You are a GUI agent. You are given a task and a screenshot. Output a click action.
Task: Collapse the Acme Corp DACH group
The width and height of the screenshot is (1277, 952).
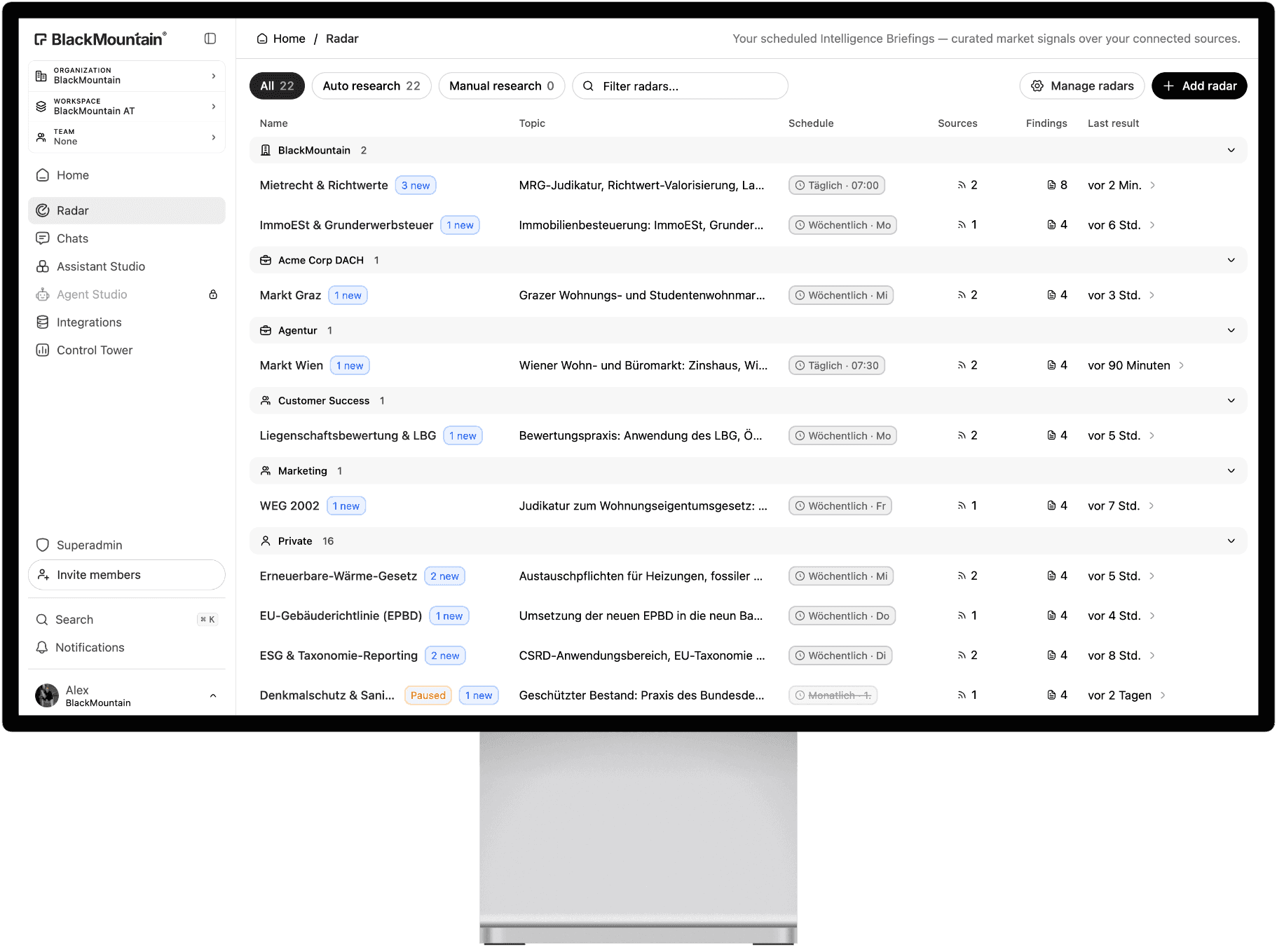coord(1231,260)
